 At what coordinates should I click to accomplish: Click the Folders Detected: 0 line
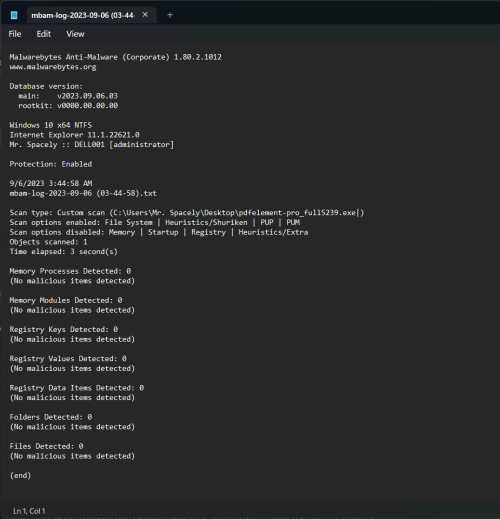tap(51, 417)
